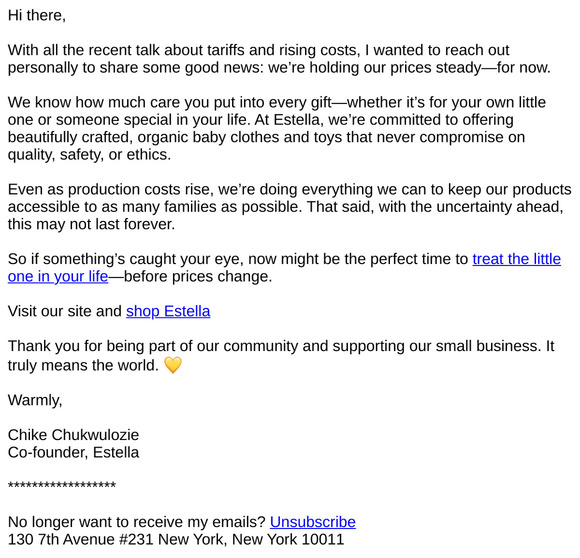This screenshot has height=558, width=580.
Task: Click the 'before prices change.' text
Action: (198, 277)
